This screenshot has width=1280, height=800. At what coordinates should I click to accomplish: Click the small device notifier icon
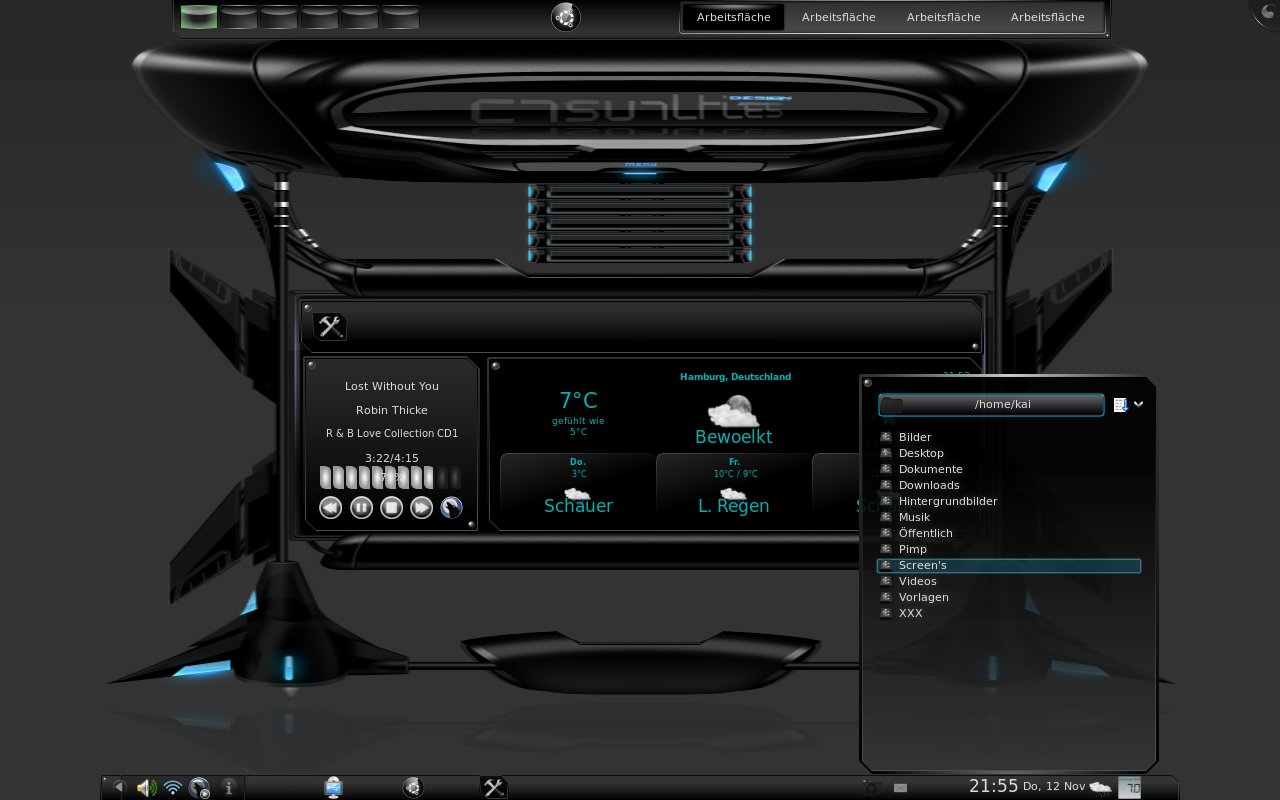900,788
